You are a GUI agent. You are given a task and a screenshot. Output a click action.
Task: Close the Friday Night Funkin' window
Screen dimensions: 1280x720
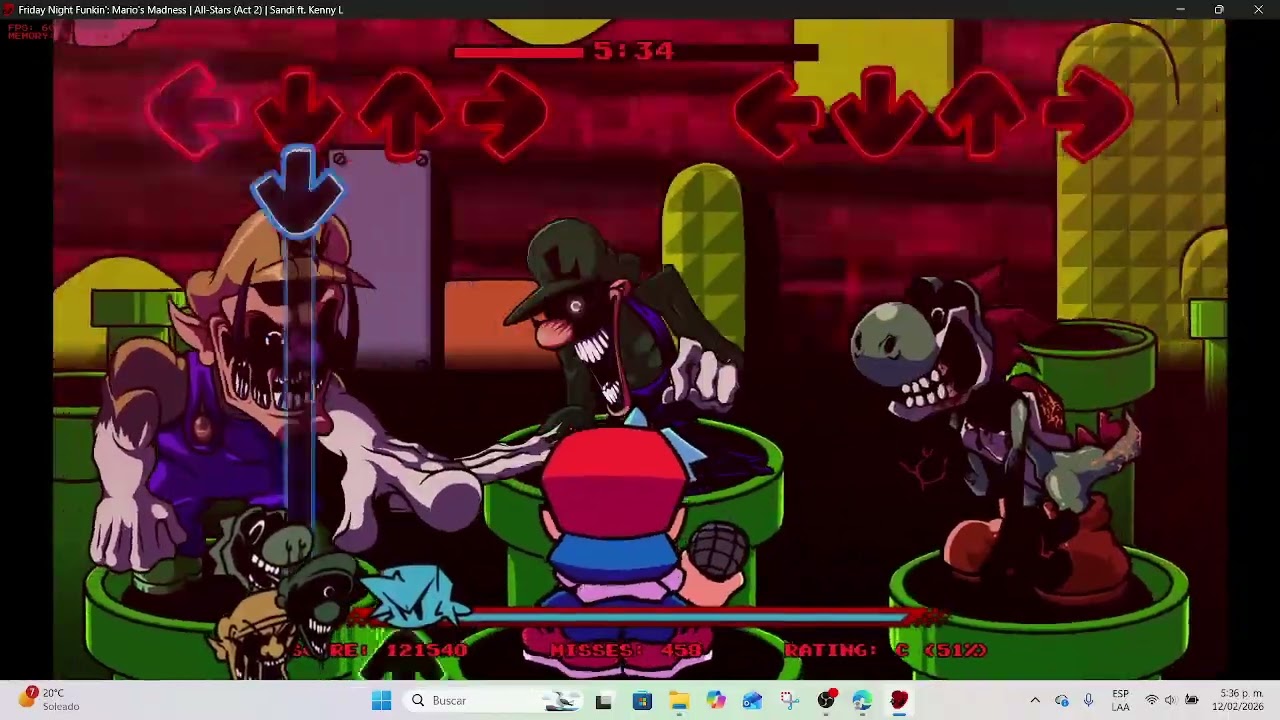[1258, 10]
